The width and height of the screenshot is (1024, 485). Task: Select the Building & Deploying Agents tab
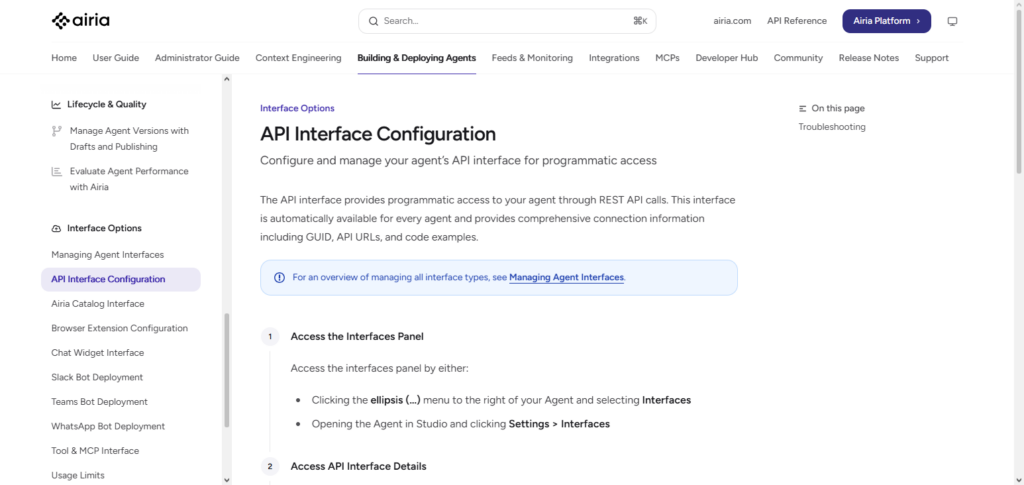pyautogui.click(x=417, y=58)
